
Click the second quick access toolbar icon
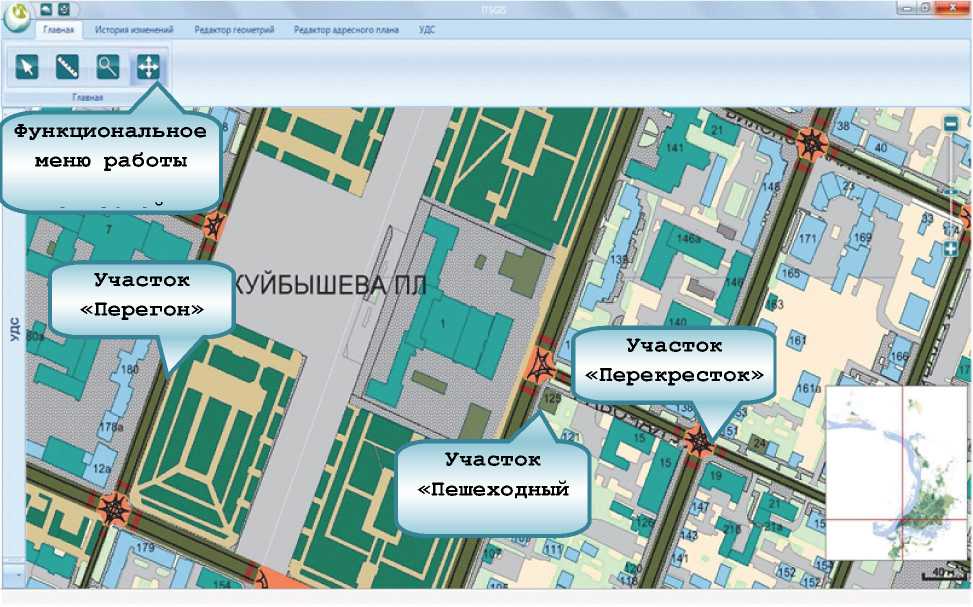(x=64, y=8)
